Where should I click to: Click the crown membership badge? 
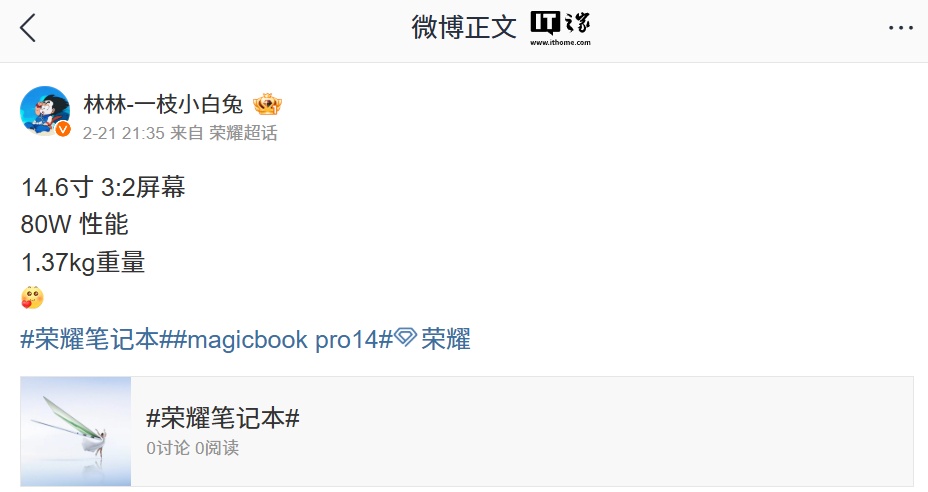tap(267, 105)
